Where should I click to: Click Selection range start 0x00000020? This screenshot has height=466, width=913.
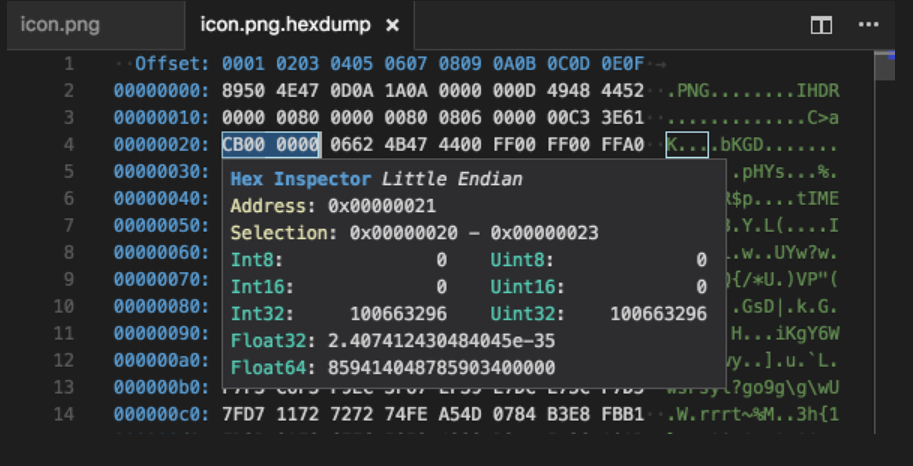404,233
